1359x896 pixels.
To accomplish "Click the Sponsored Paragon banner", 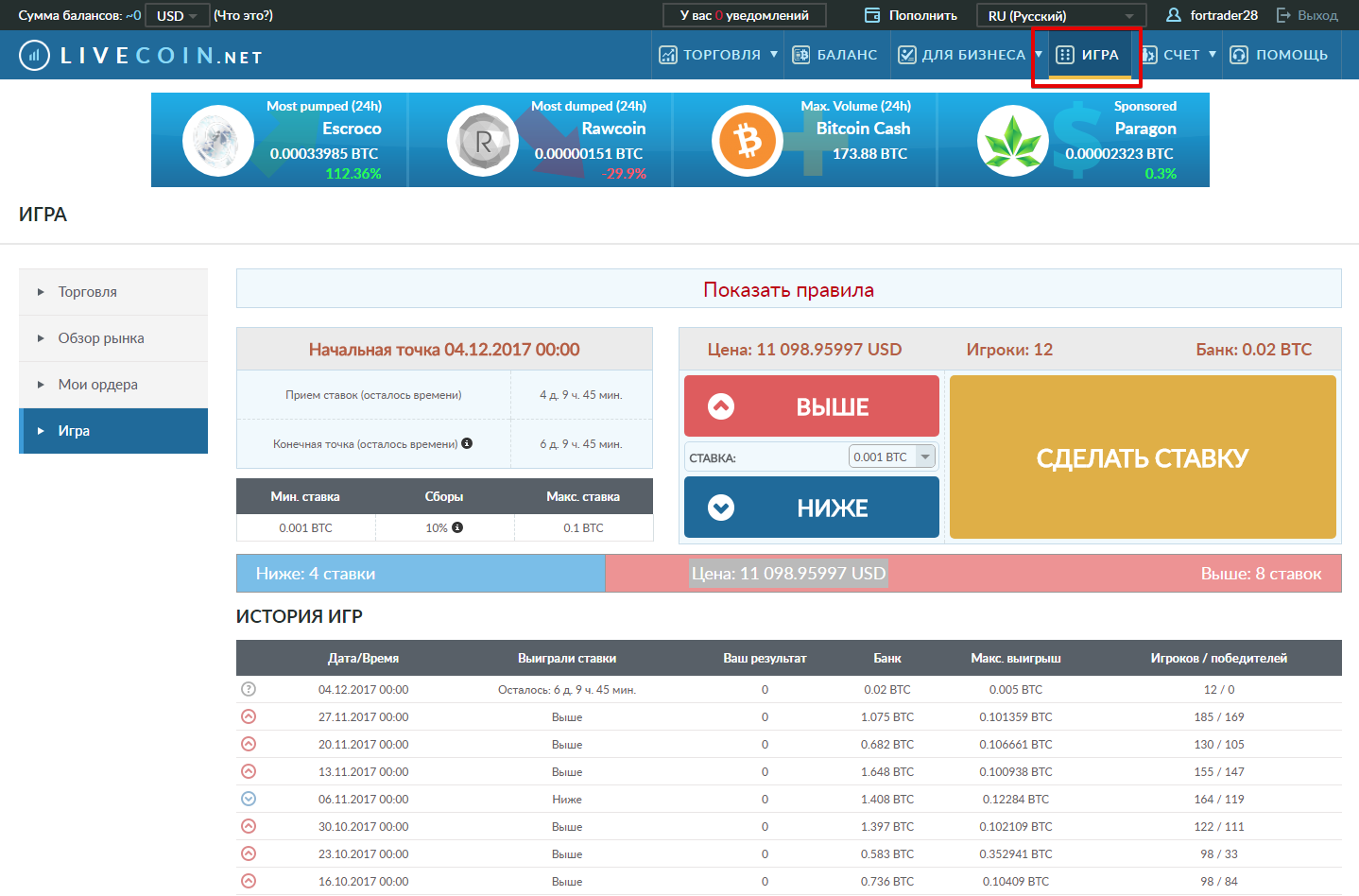I will click(1074, 140).
